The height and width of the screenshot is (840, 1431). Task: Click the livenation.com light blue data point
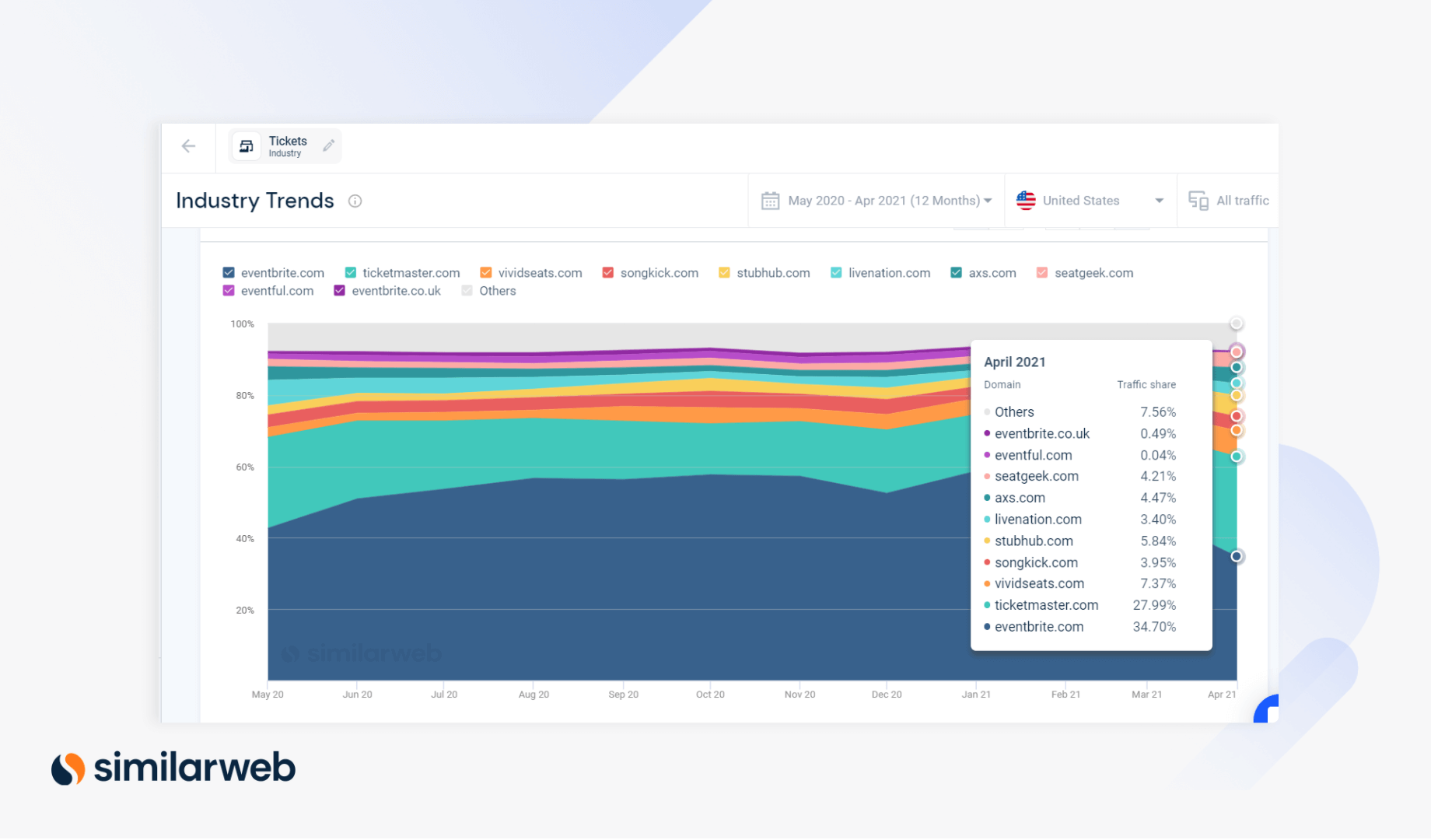tap(1237, 383)
